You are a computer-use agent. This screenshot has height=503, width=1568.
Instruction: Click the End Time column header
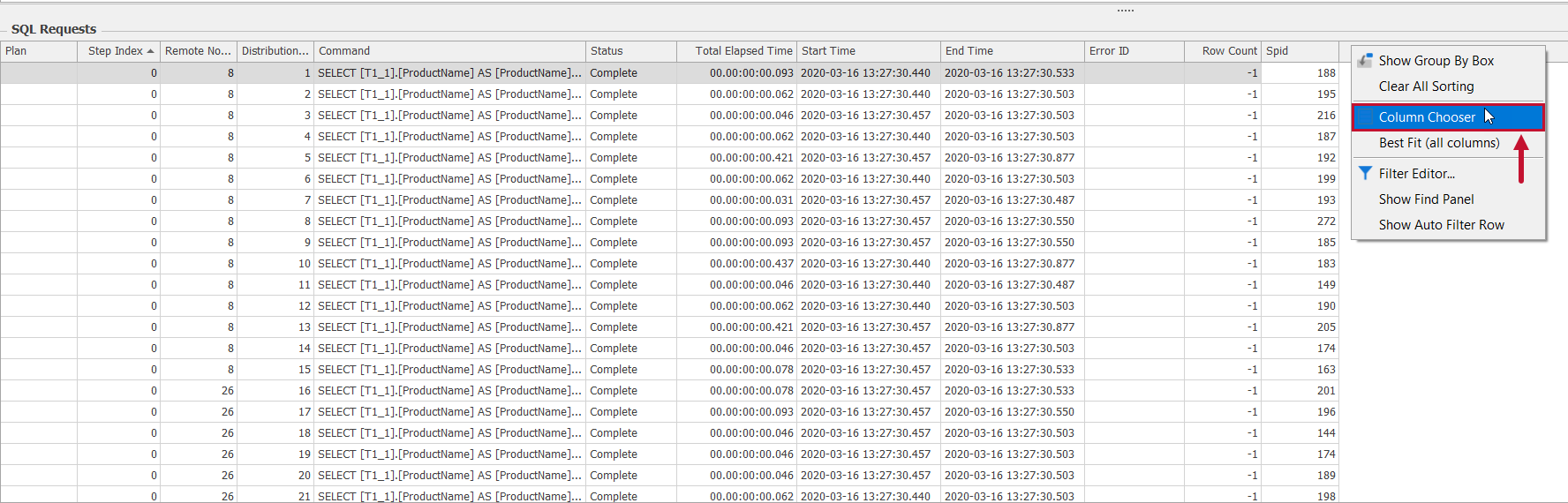click(1011, 51)
